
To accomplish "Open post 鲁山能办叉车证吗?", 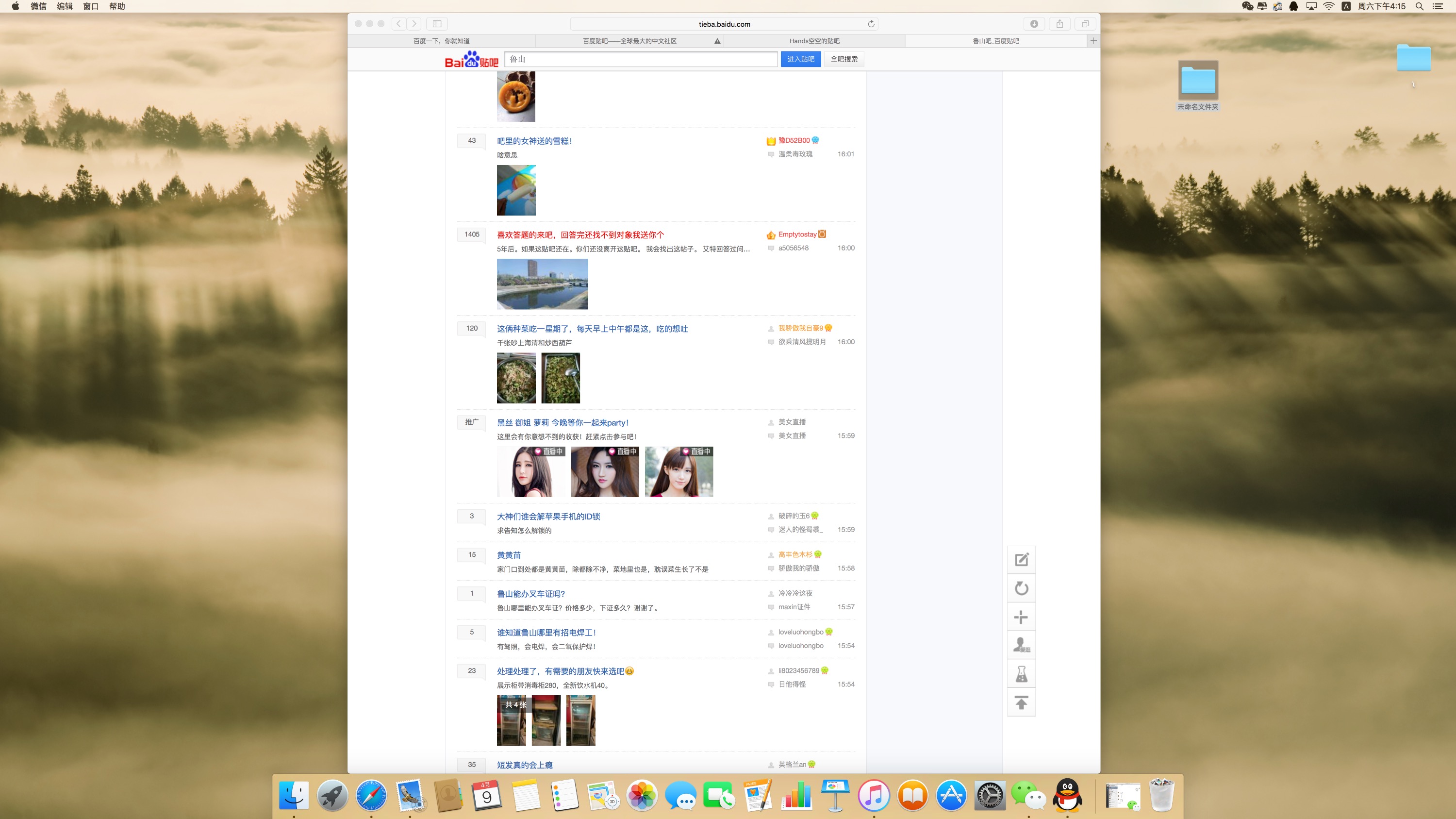I will tap(531, 593).
